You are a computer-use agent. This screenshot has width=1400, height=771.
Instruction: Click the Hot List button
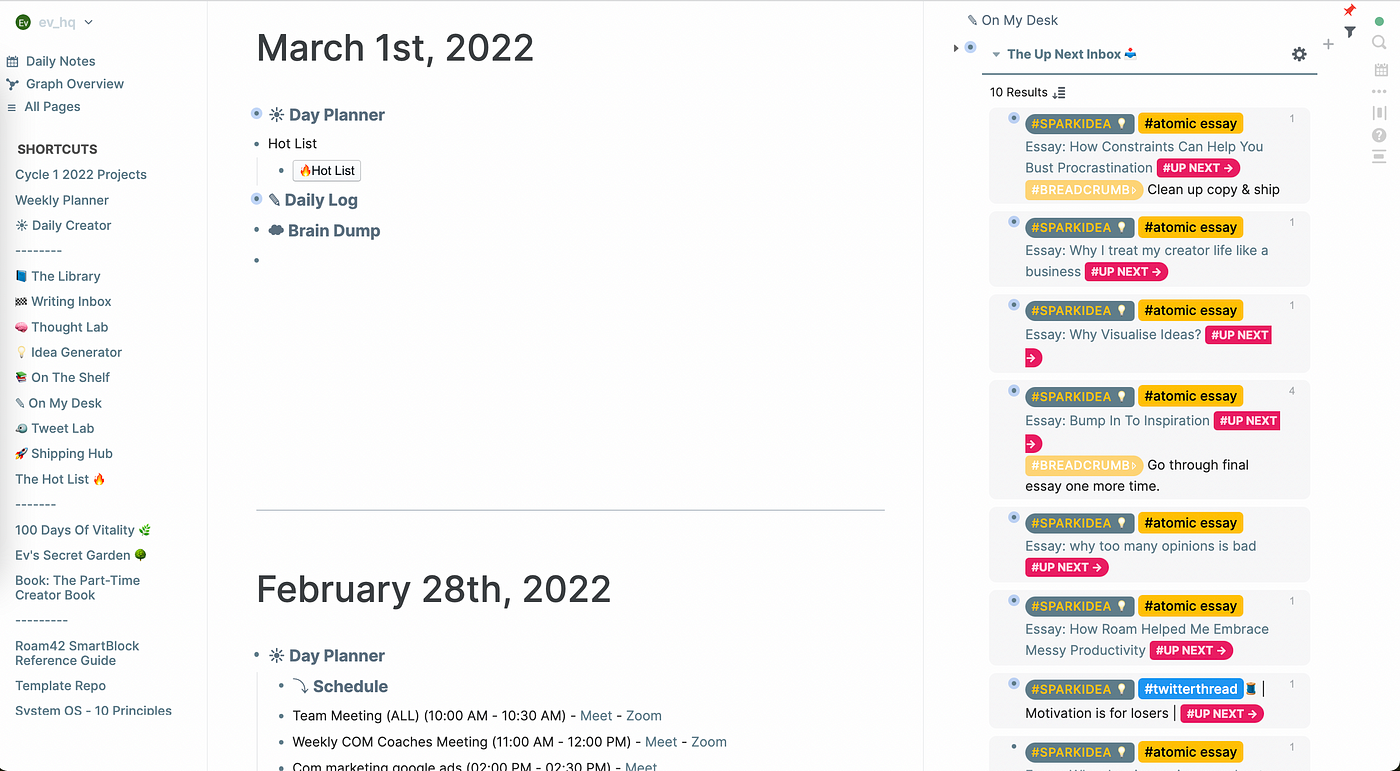[326, 171]
